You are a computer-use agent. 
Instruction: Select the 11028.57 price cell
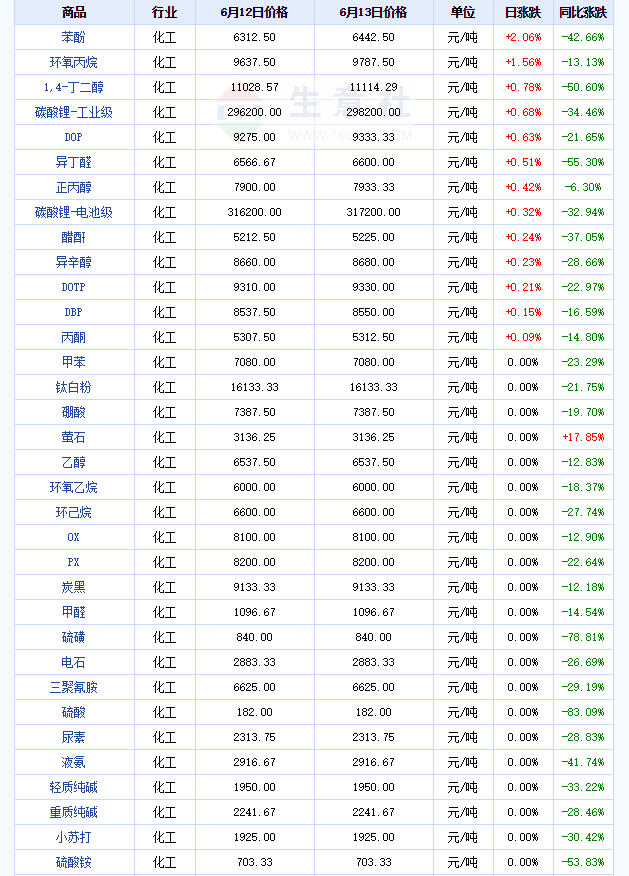pos(254,87)
